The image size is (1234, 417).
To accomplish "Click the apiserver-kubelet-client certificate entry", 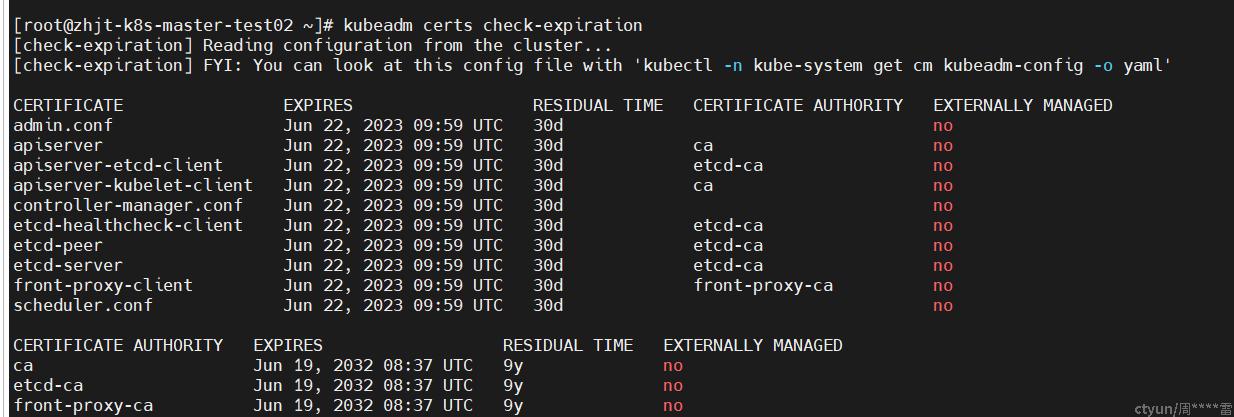I will 133,185.
